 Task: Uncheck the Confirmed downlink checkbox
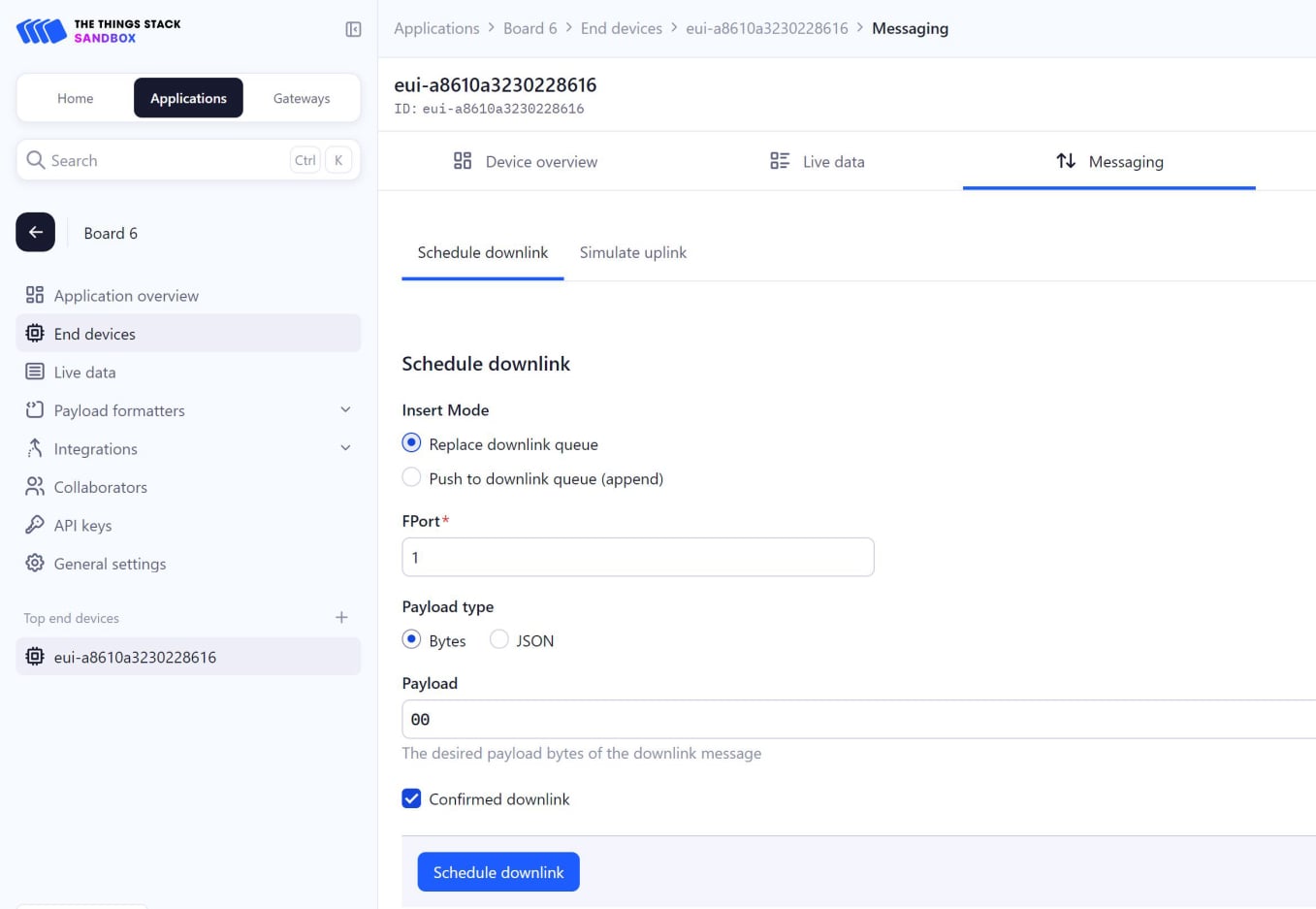(412, 799)
